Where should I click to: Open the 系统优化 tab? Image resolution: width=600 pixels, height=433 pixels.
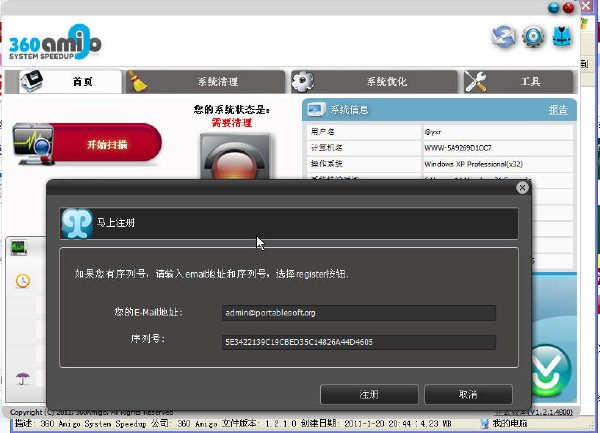pos(374,81)
